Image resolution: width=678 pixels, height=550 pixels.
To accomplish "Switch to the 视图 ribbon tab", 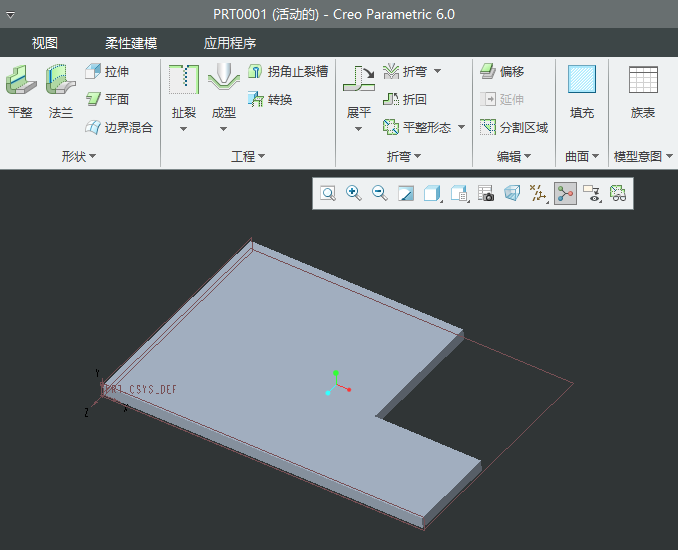I will [x=45, y=43].
